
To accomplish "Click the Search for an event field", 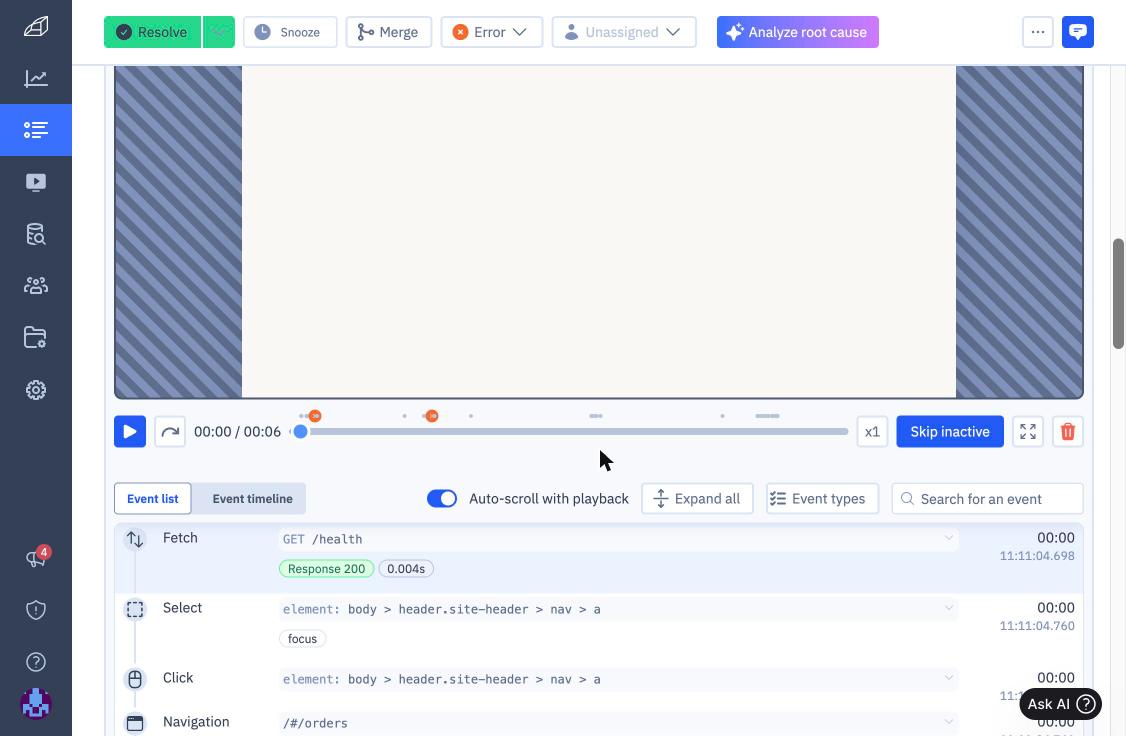I will click(x=987, y=499).
